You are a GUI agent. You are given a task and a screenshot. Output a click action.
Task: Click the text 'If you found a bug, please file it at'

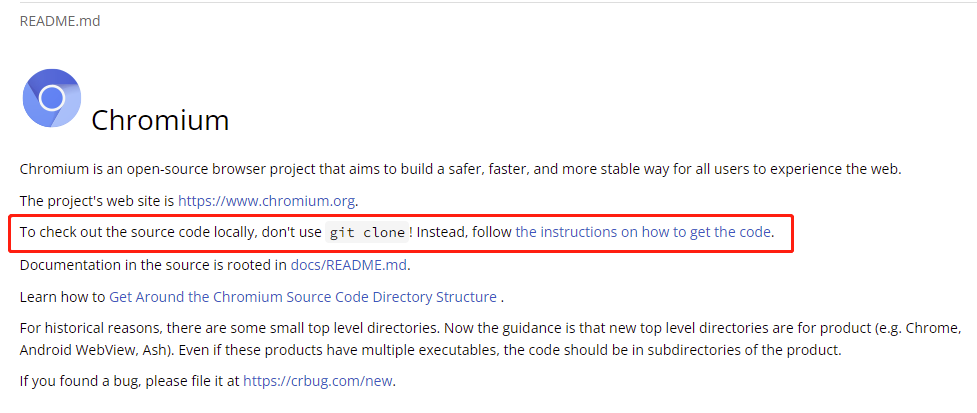click(130, 381)
